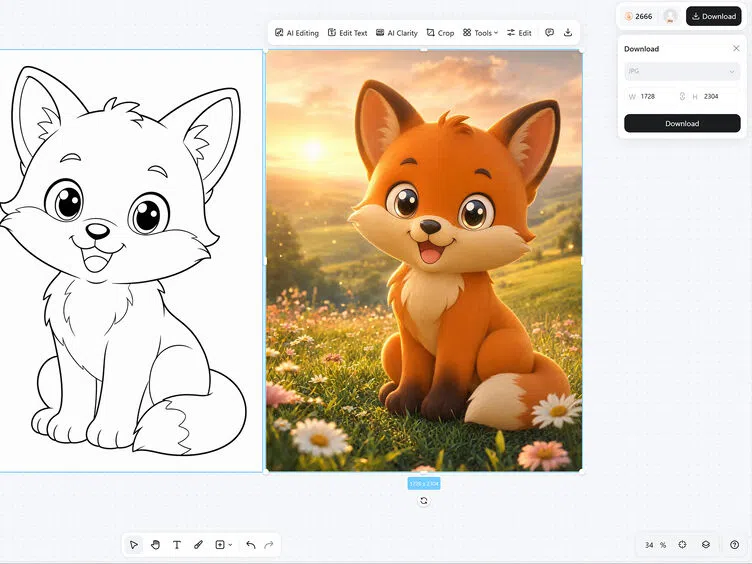The height and width of the screenshot is (564, 752).
Task: Open the layers panel icon
Action: tap(705, 544)
